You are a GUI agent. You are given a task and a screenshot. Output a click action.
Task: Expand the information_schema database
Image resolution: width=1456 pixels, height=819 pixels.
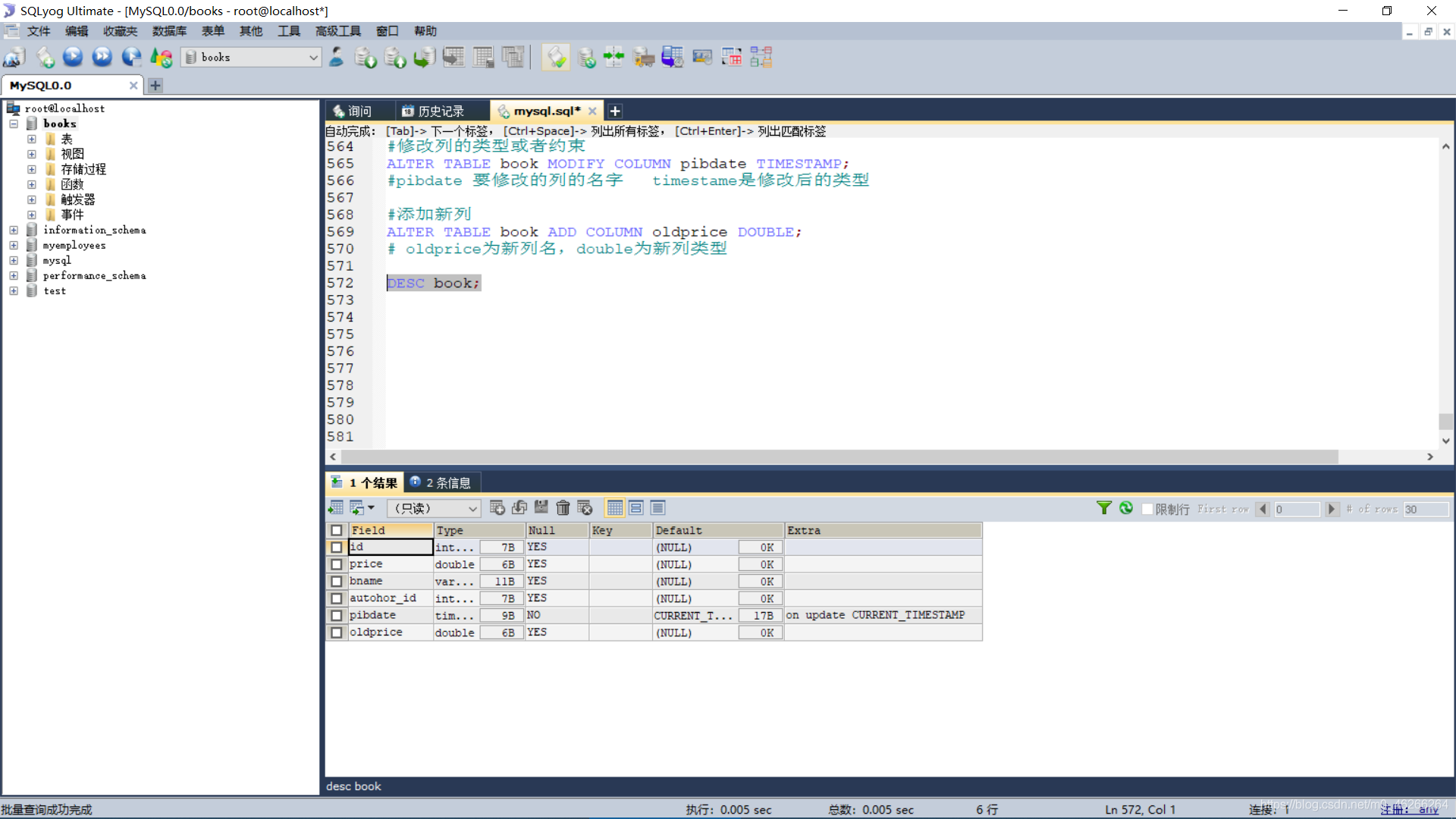click(14, 230)
